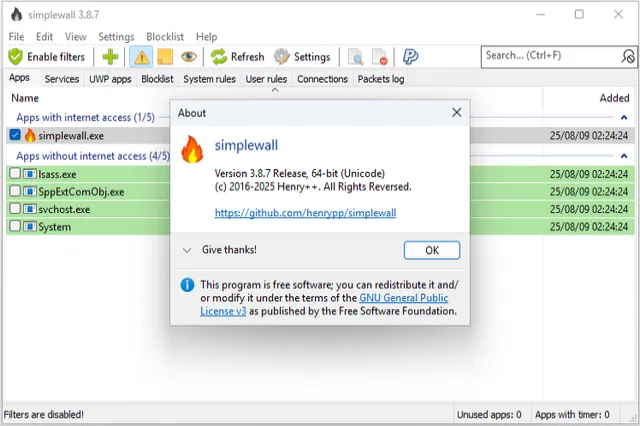
Task: Click the SppExtComObj.exe app icon
Action: tap(29, 192)
